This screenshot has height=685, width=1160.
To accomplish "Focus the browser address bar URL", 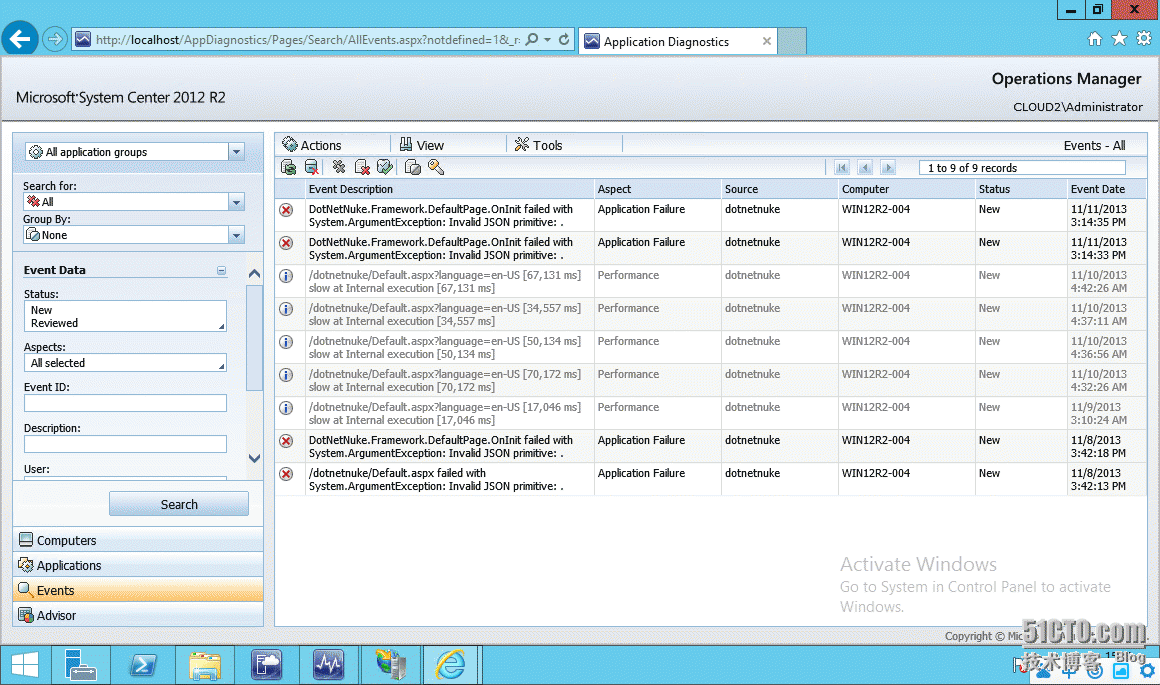I will (308, 40).
